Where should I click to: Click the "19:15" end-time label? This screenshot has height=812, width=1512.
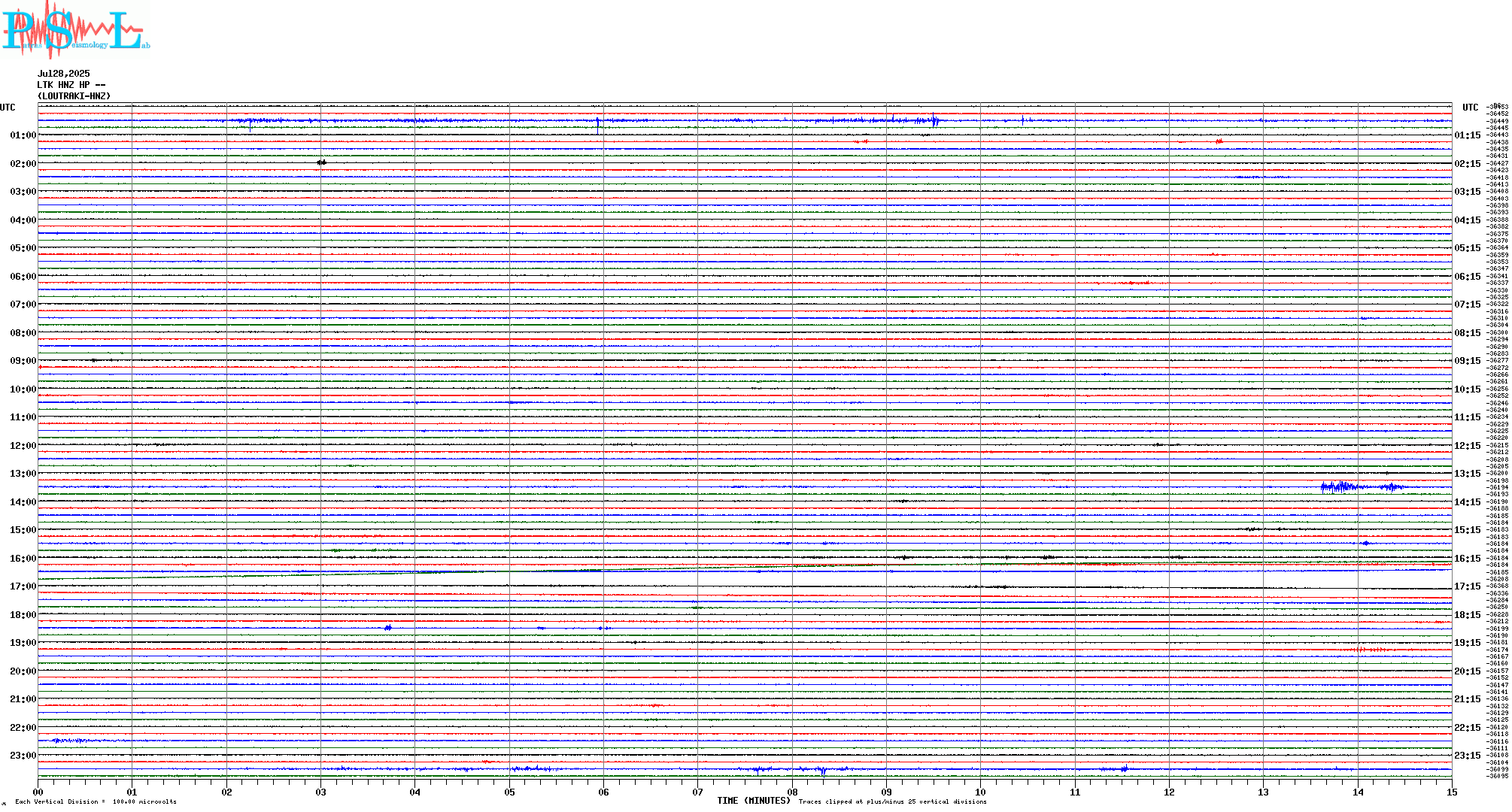click(x=1467, y=643)
